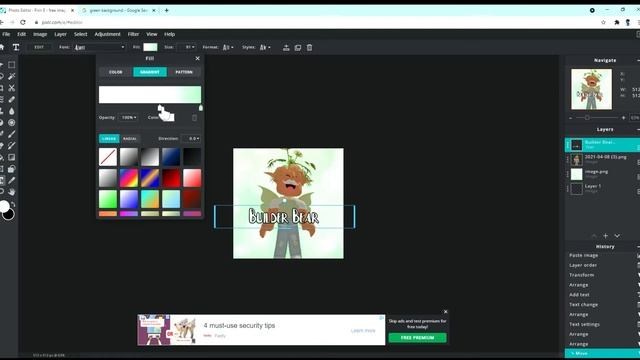Click the gradient stop handle below preview
640x360 pixels.
(x=200, y=108)
